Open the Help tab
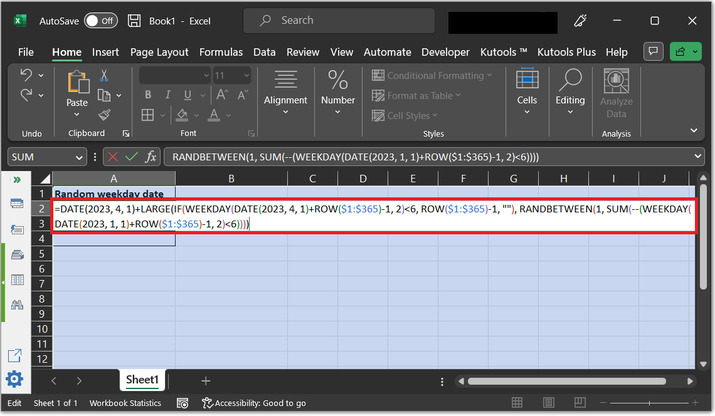Image resolution: width=715 pixels, height=416 pixels. (x=617, y=52)
